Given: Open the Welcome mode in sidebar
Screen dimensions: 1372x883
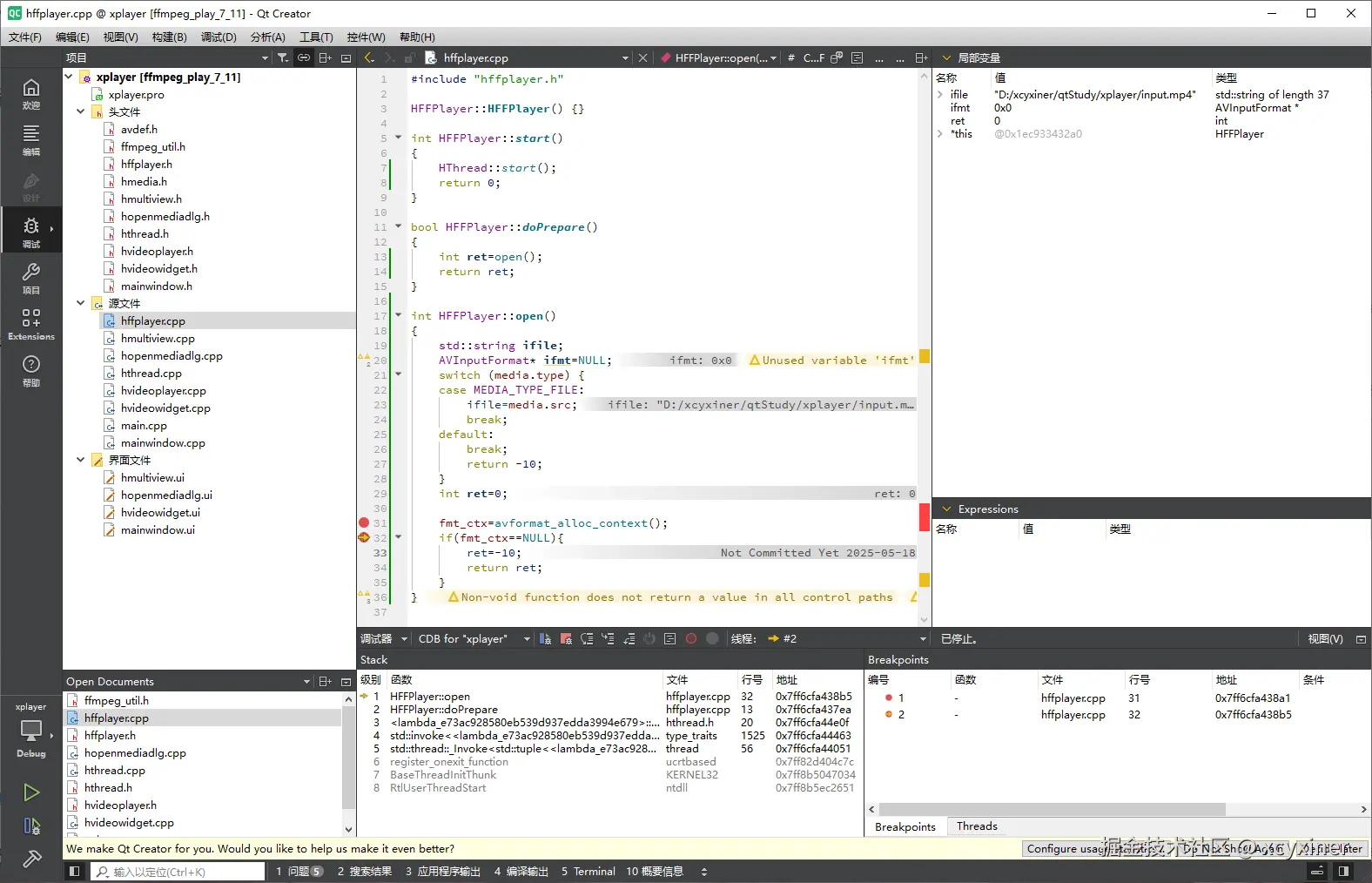Looking at the screenshot, I should point(31,93).
